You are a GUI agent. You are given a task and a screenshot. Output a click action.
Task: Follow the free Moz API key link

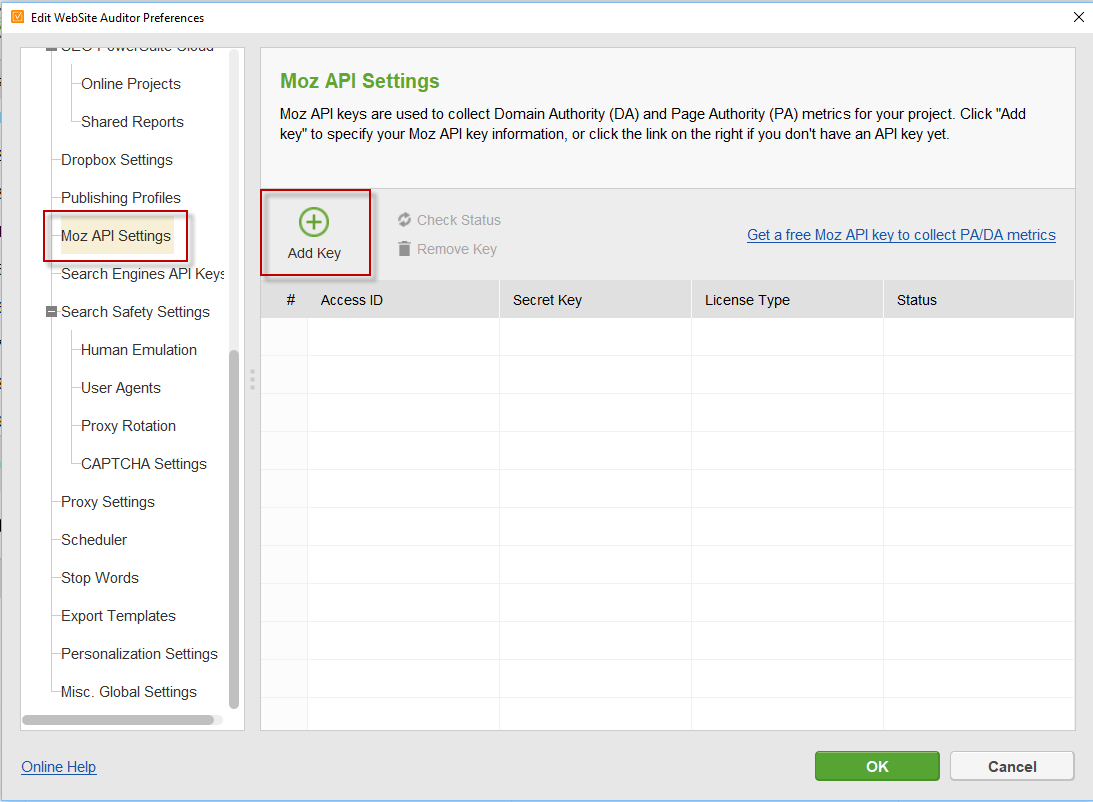[x=901, y=235]
